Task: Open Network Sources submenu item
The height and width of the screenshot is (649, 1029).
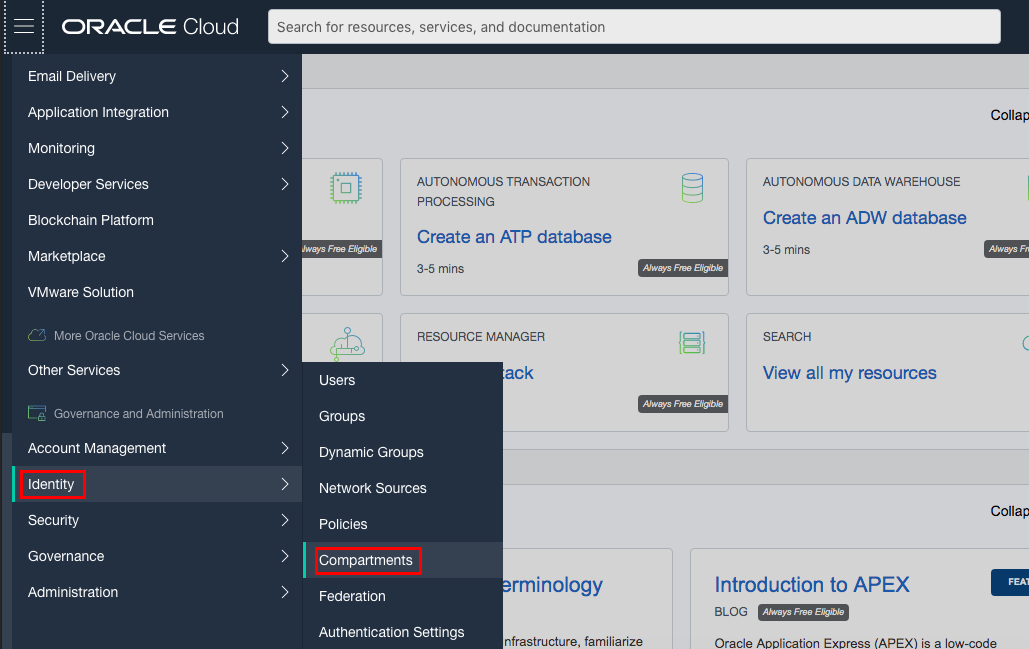Action: coord(402,488)
